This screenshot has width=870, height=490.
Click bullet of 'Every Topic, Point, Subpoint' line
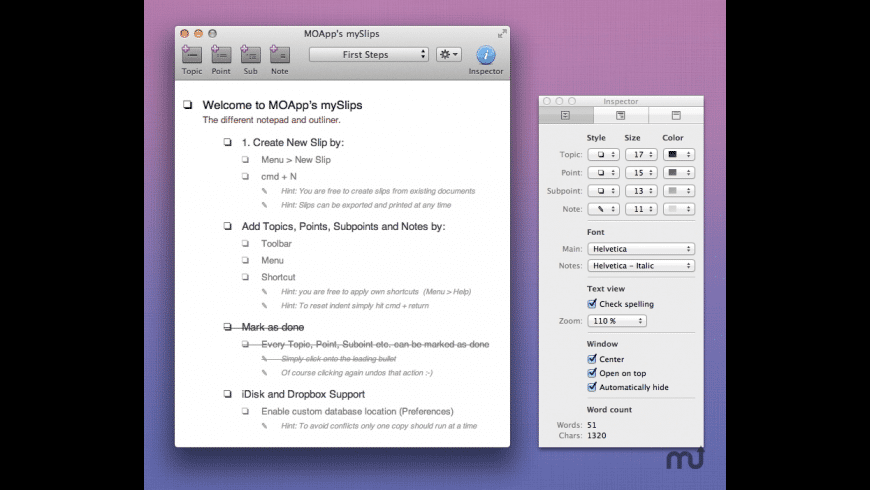tap(245, 344)
